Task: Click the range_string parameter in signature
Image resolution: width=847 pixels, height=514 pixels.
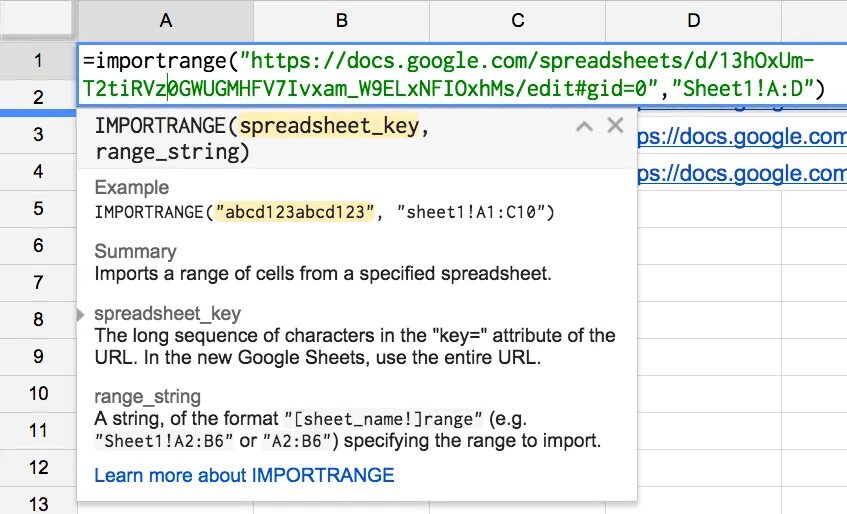Action: [167, 152]
